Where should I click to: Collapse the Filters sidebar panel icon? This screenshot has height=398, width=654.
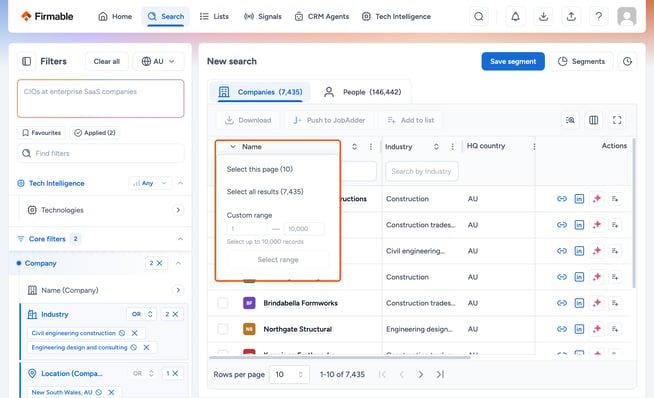(26, 61)
